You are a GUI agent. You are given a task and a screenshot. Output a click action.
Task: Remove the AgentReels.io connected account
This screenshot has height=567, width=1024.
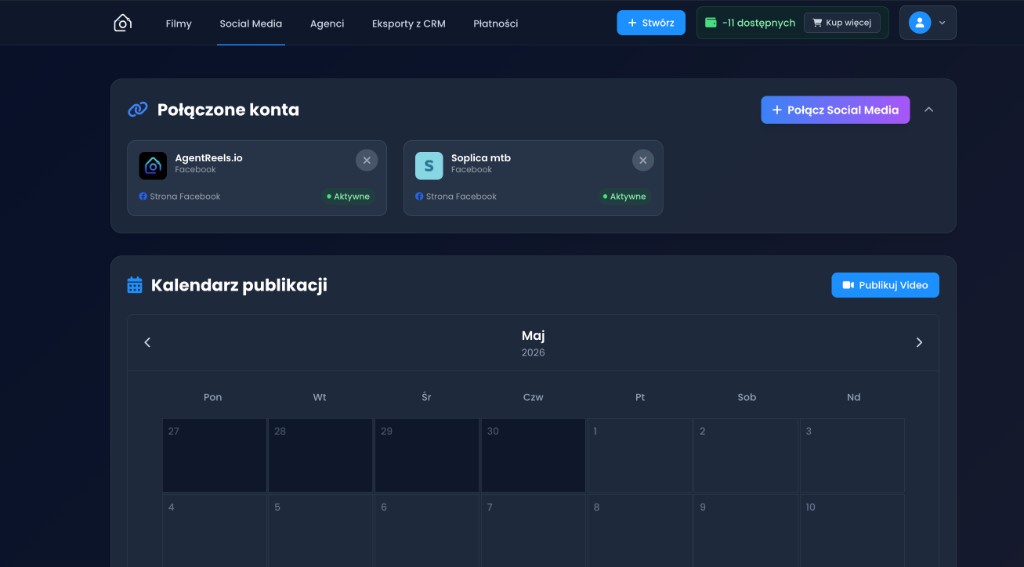click(x=366, y=160)
